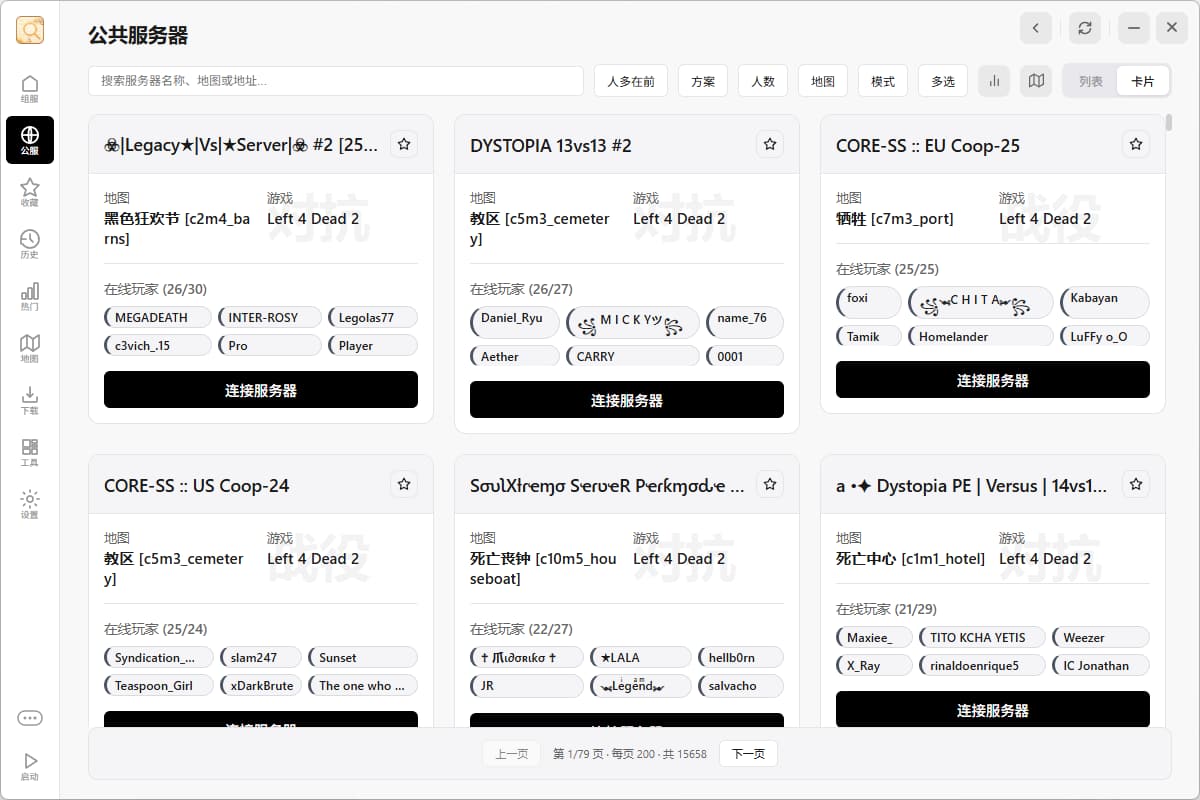Click 连接服务器 on the DYSTOPIA 13vs13 card
This screenshot has width=1200, height=800.
[627, 400]
